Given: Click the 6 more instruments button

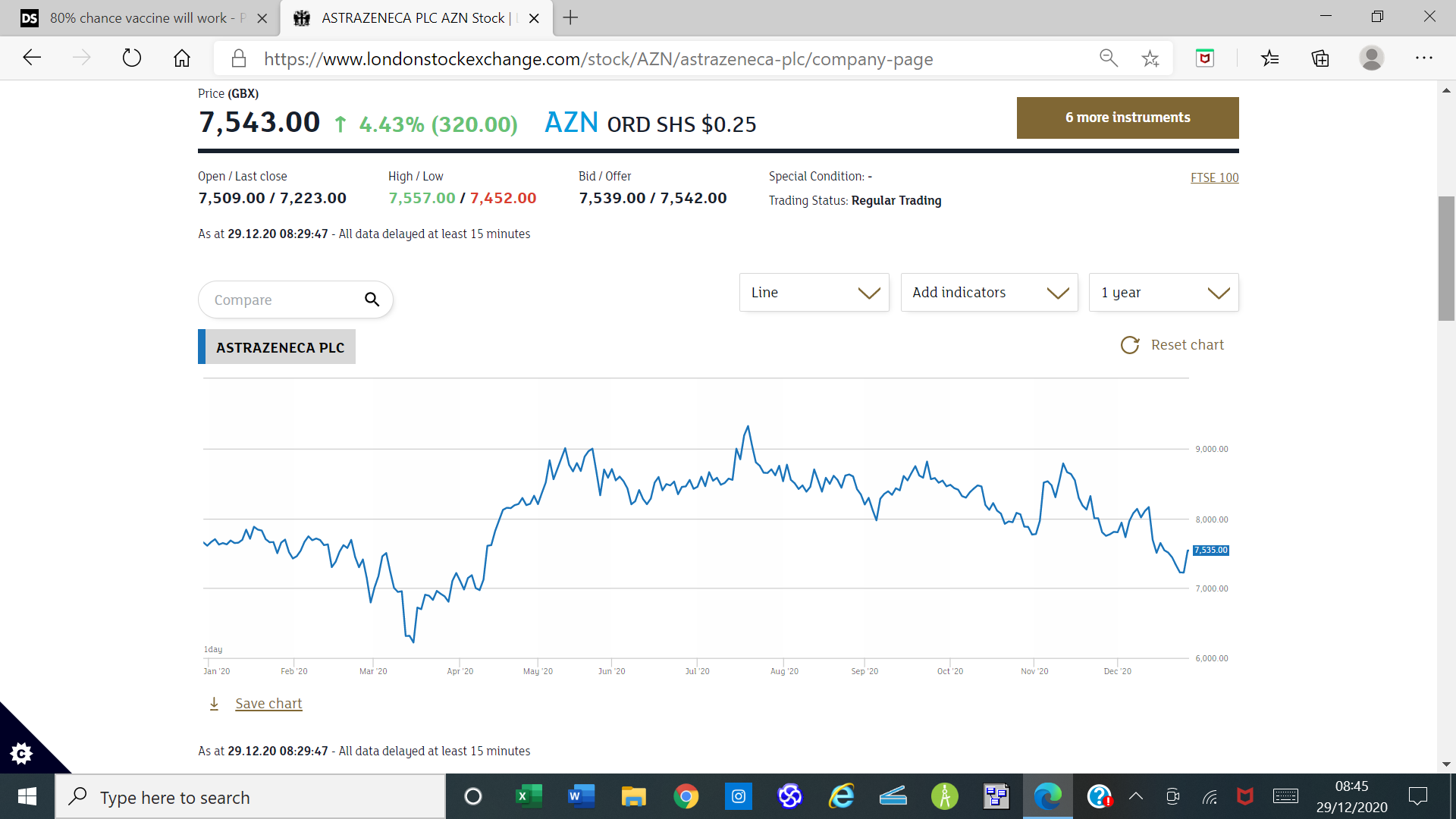Looking at the screenshot, I should (1127, 118).
